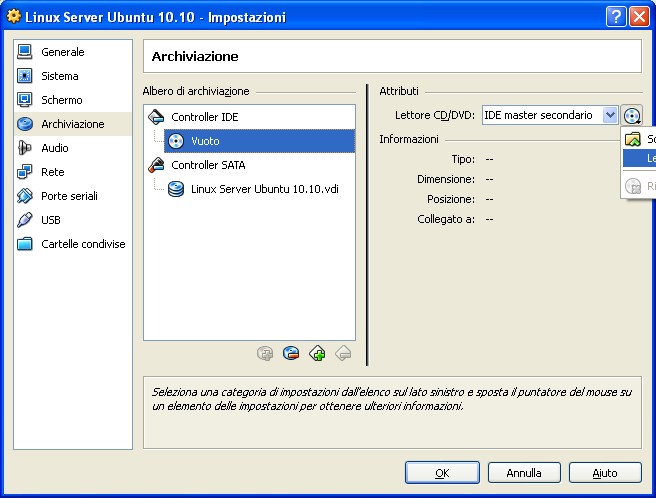Click the Dimensione label
656x498 pixels.
pyautogui.click(x=446, y=179)
